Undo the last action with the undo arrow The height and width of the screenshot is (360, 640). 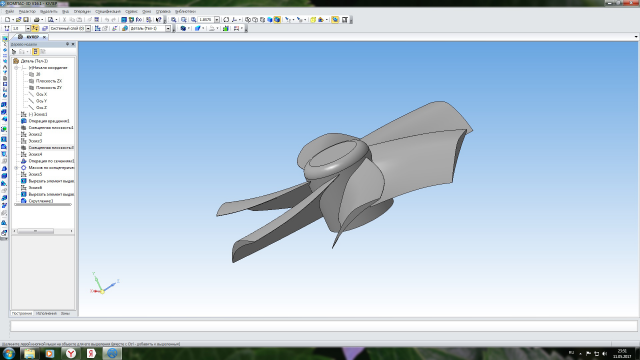pyautogui.click(x=107, y=20)
